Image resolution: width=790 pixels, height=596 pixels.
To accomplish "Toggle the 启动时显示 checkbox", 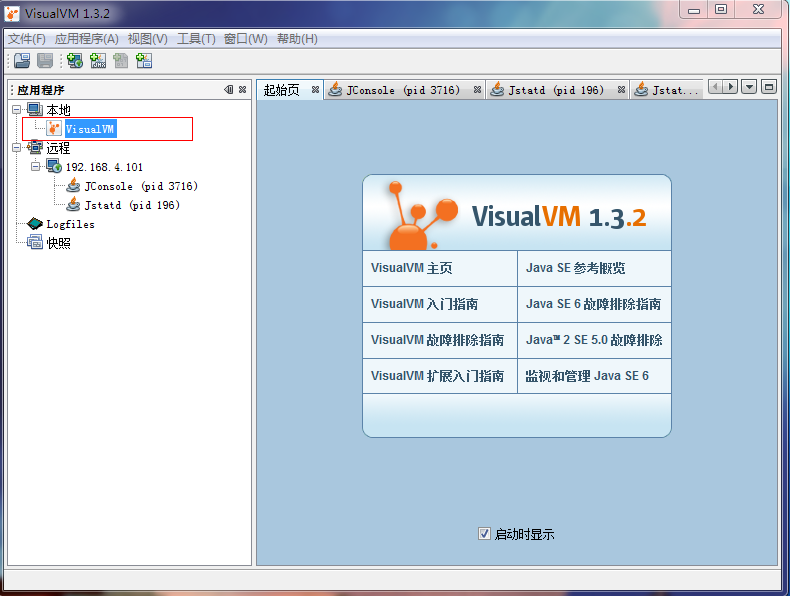I will 484,534.
